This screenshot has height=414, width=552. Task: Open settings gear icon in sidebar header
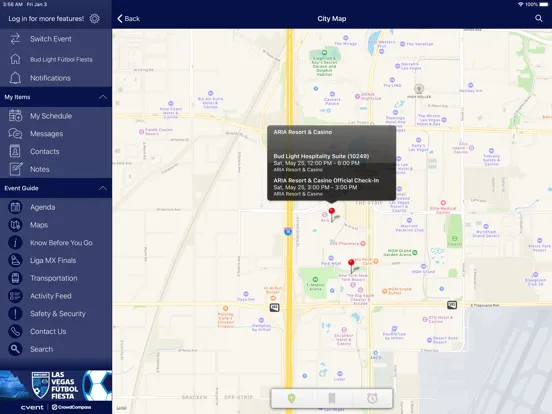coord(94,19)
